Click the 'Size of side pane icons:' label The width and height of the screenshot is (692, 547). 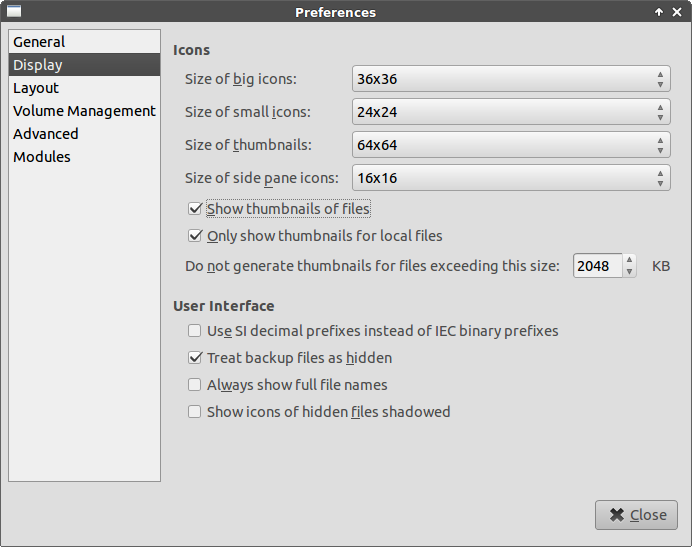pos(262,178)
